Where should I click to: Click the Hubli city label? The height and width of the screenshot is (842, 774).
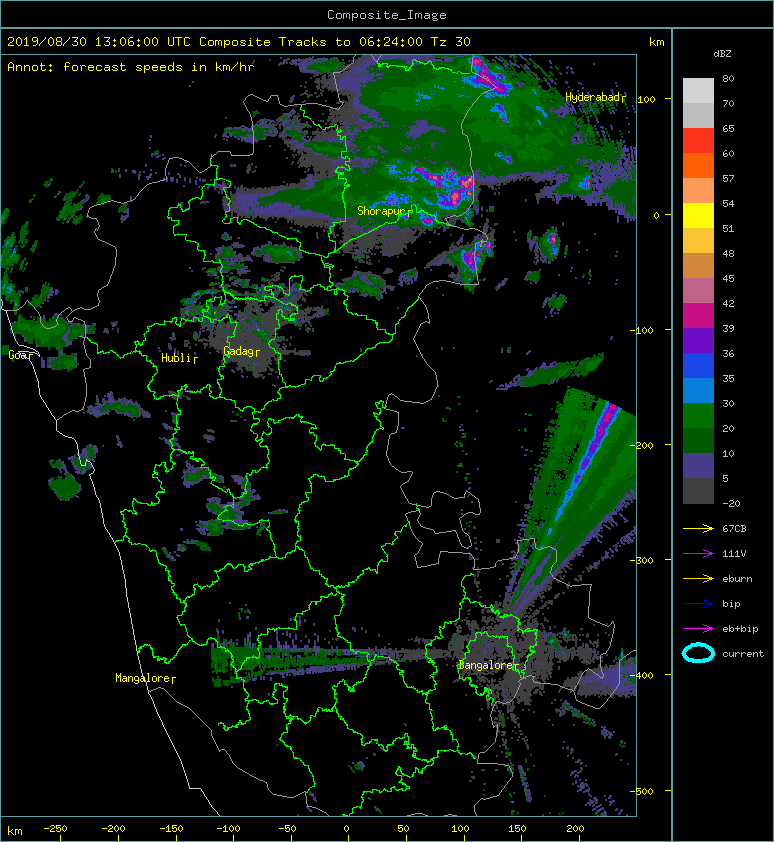click(176, 358)
